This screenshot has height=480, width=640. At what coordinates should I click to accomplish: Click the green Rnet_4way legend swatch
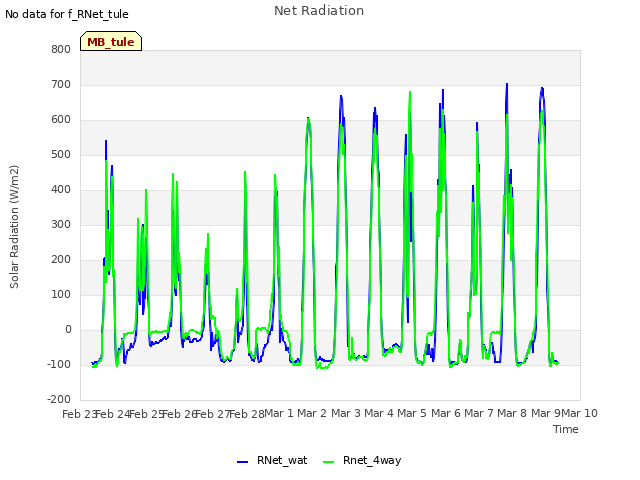click(329, 462)
